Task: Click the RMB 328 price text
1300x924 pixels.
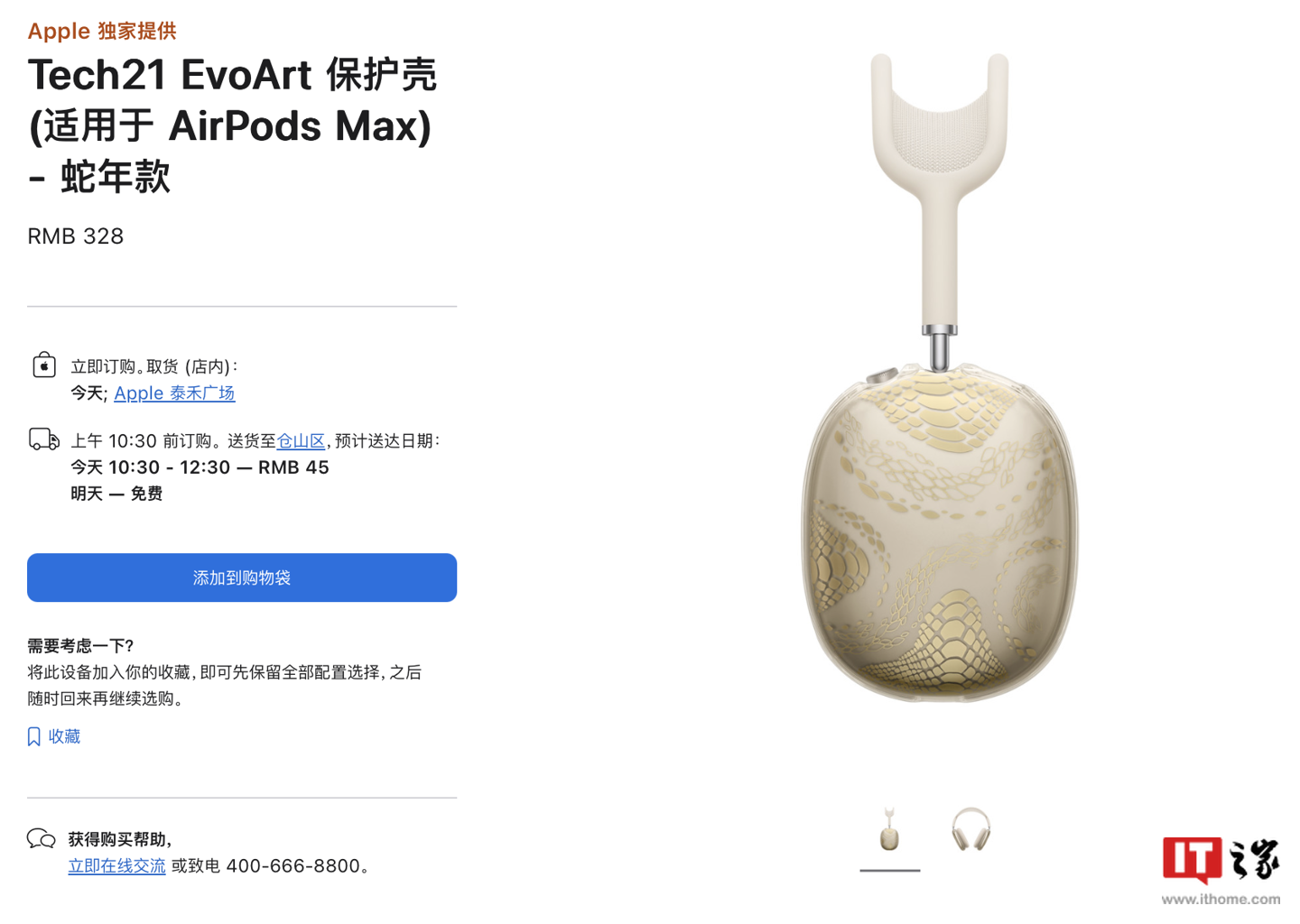Action: [76, 236]
